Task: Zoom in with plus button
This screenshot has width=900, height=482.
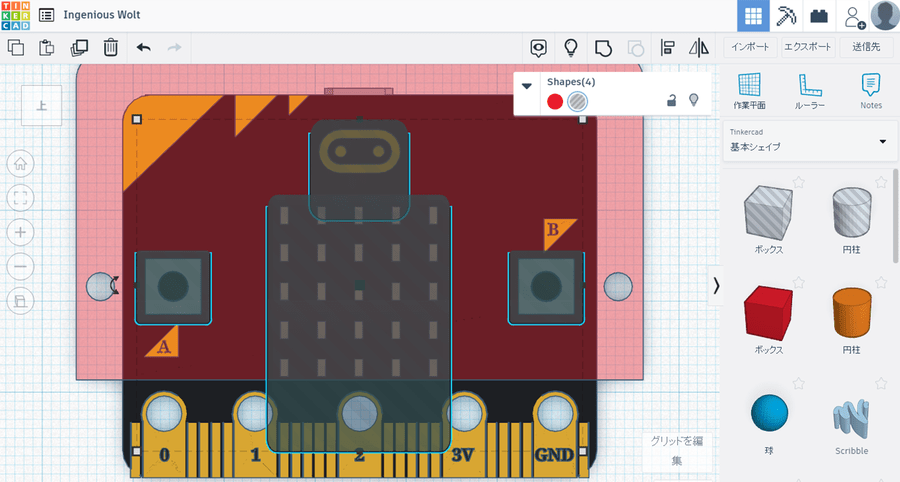Action: (20, 232)
